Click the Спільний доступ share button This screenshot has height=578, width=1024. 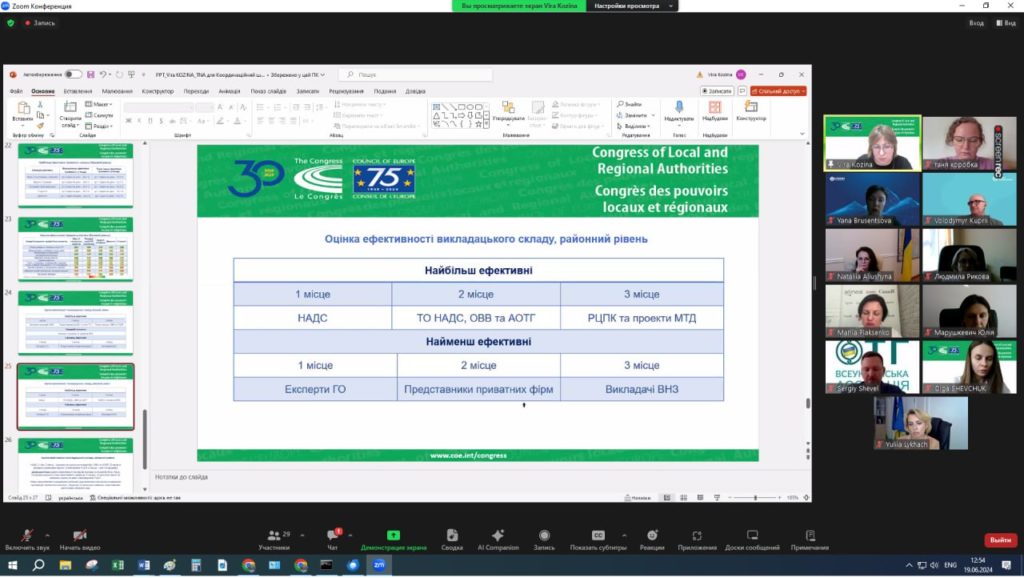778,91
